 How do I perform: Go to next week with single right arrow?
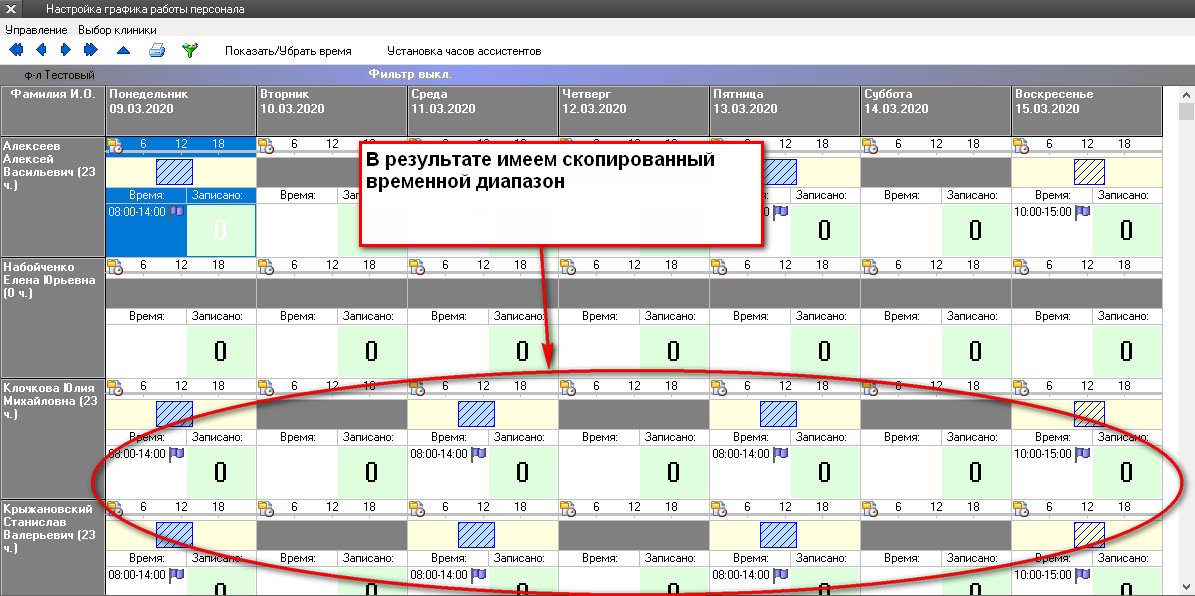(66, 50)
